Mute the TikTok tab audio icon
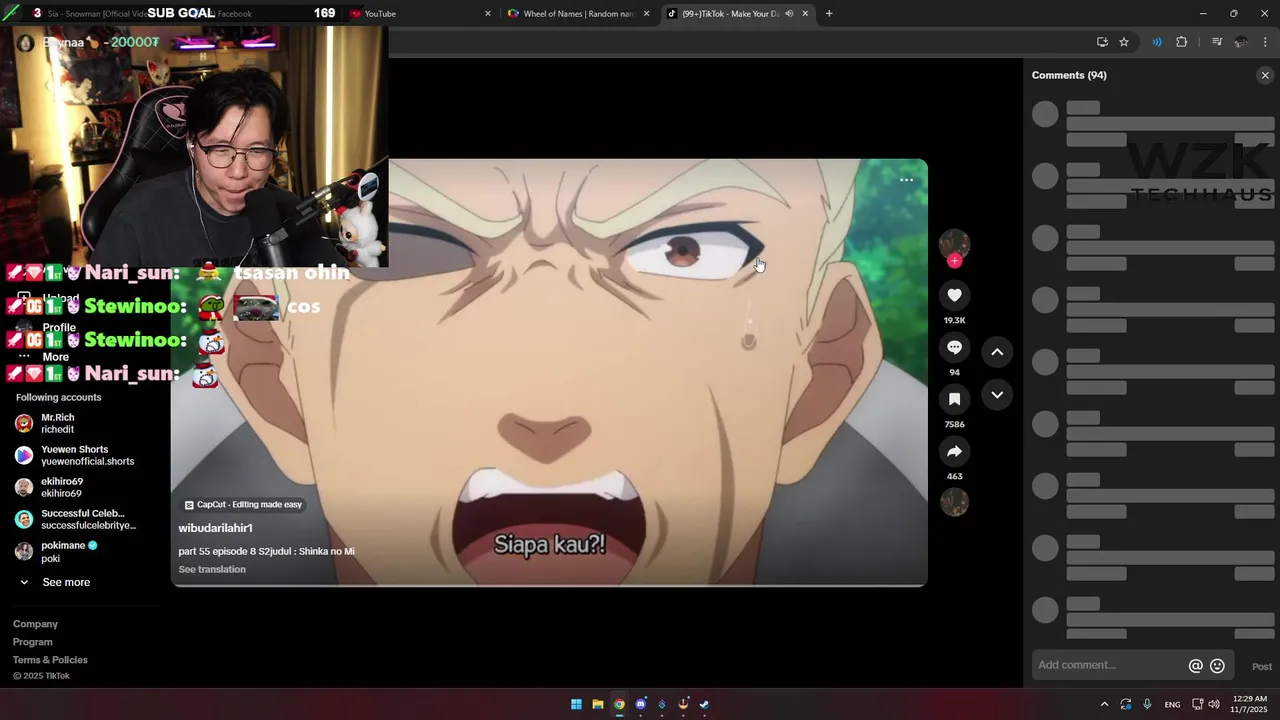The image size is (1280, 720). click(789, 14)
